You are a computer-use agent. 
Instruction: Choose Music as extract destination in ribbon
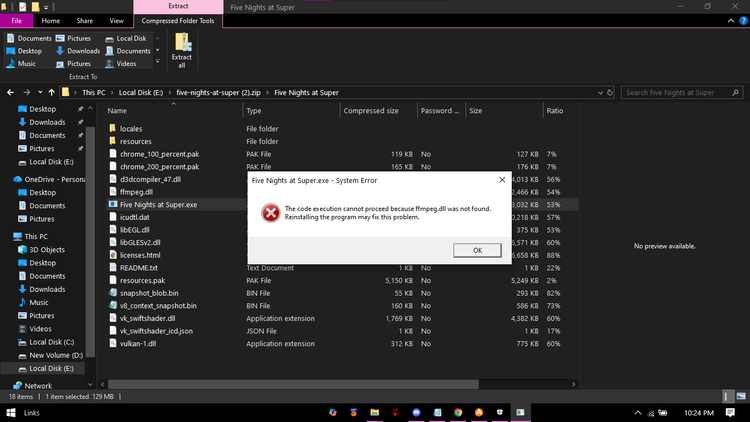click(22, 63)
